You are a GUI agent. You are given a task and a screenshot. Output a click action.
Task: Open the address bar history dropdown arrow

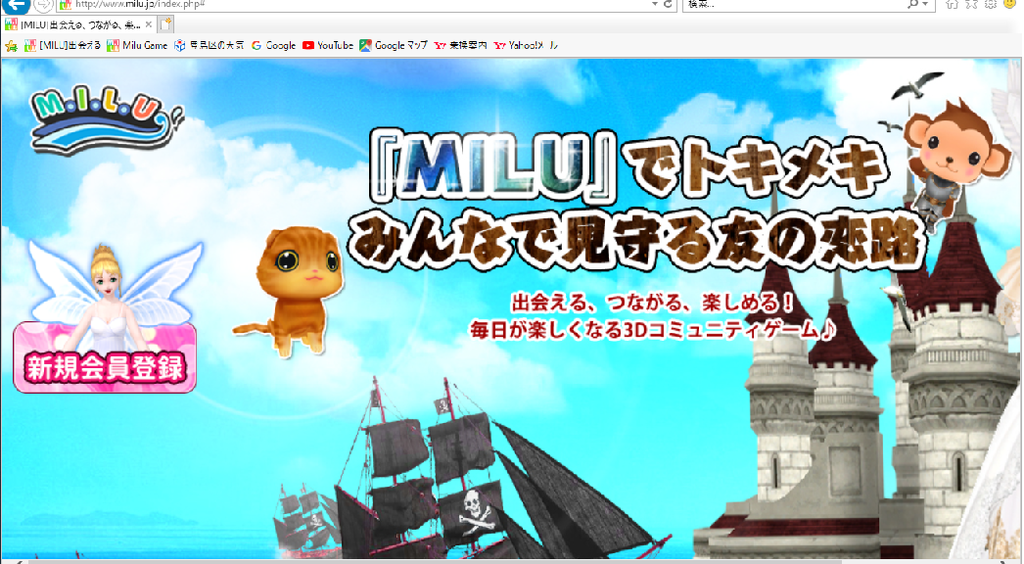654,4
